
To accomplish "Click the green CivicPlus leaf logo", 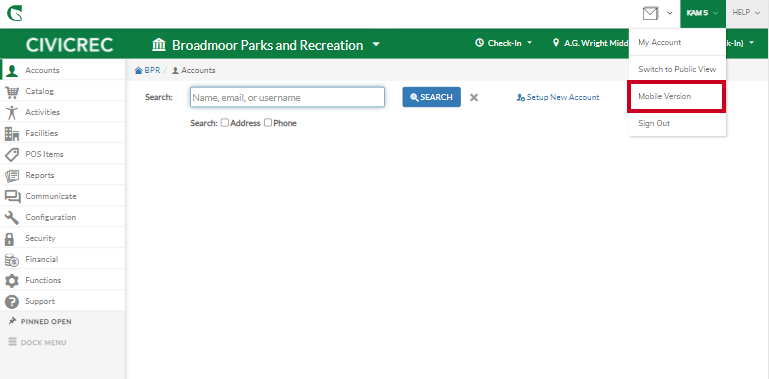I will click(x=14, y=13).
